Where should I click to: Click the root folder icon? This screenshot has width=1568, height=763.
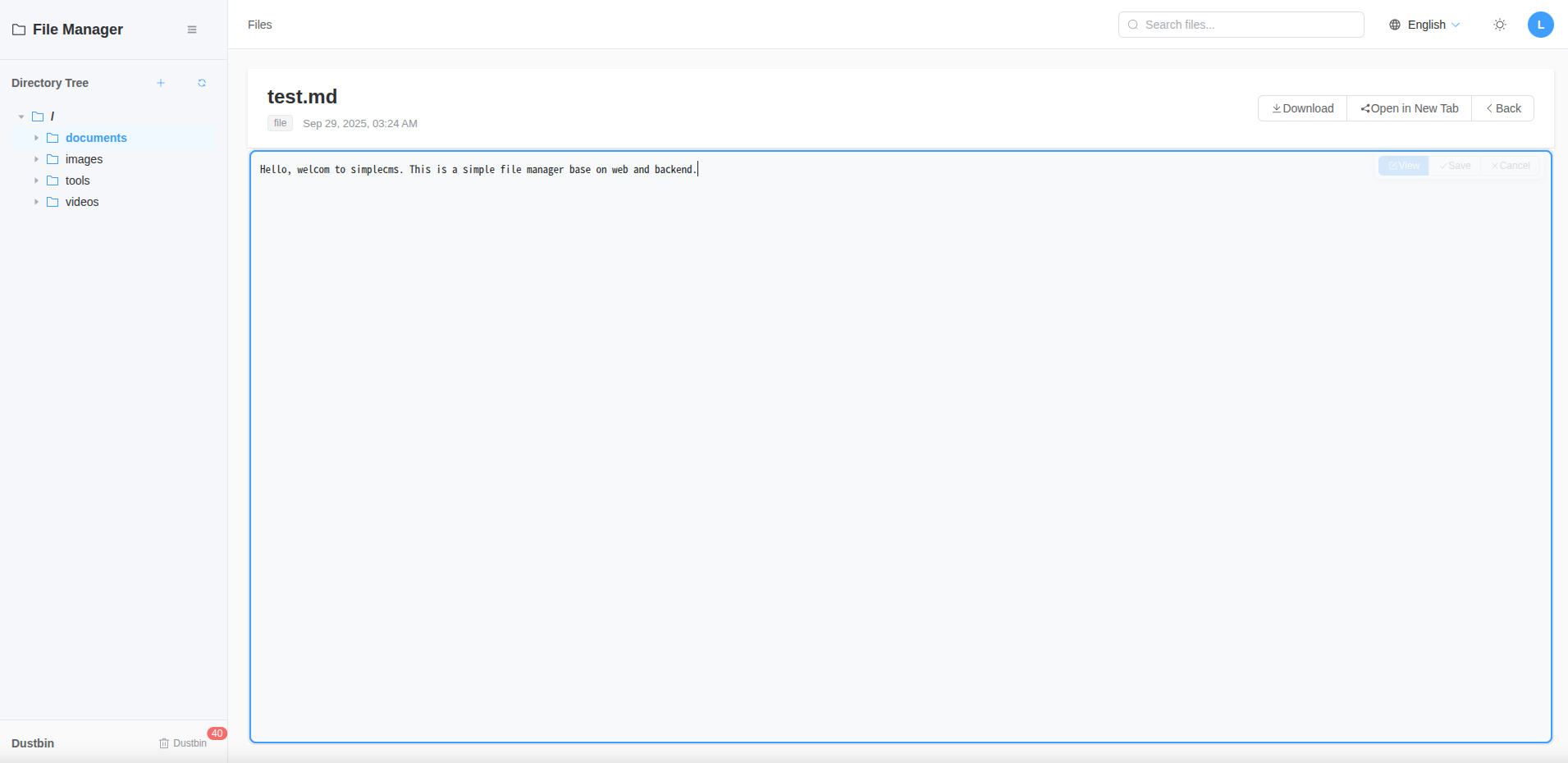click(x=38, y=117)
